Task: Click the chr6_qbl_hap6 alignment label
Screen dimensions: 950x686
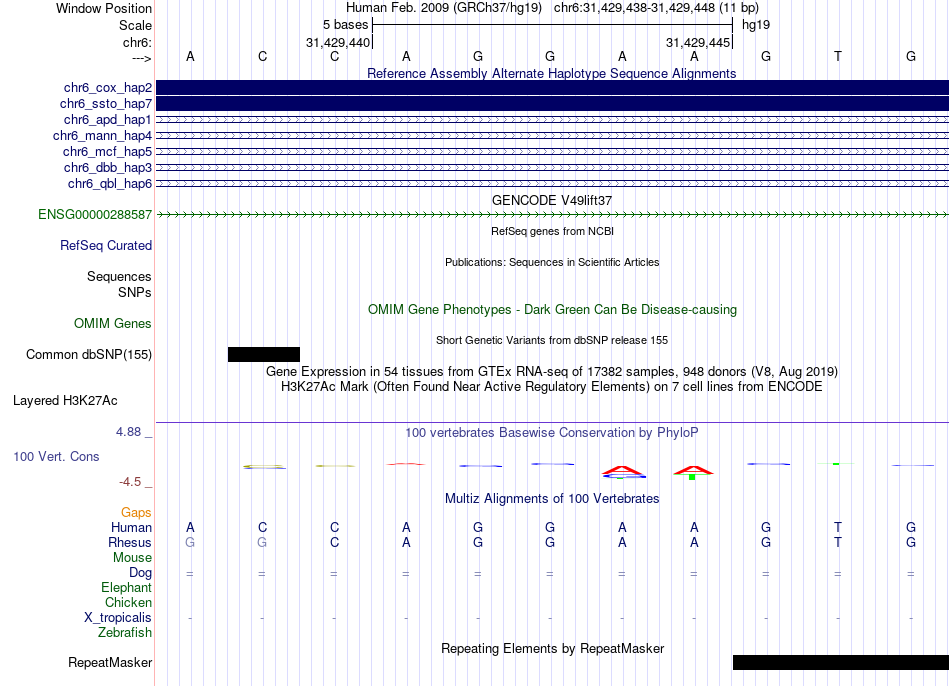Action: (x=110, y=184)
